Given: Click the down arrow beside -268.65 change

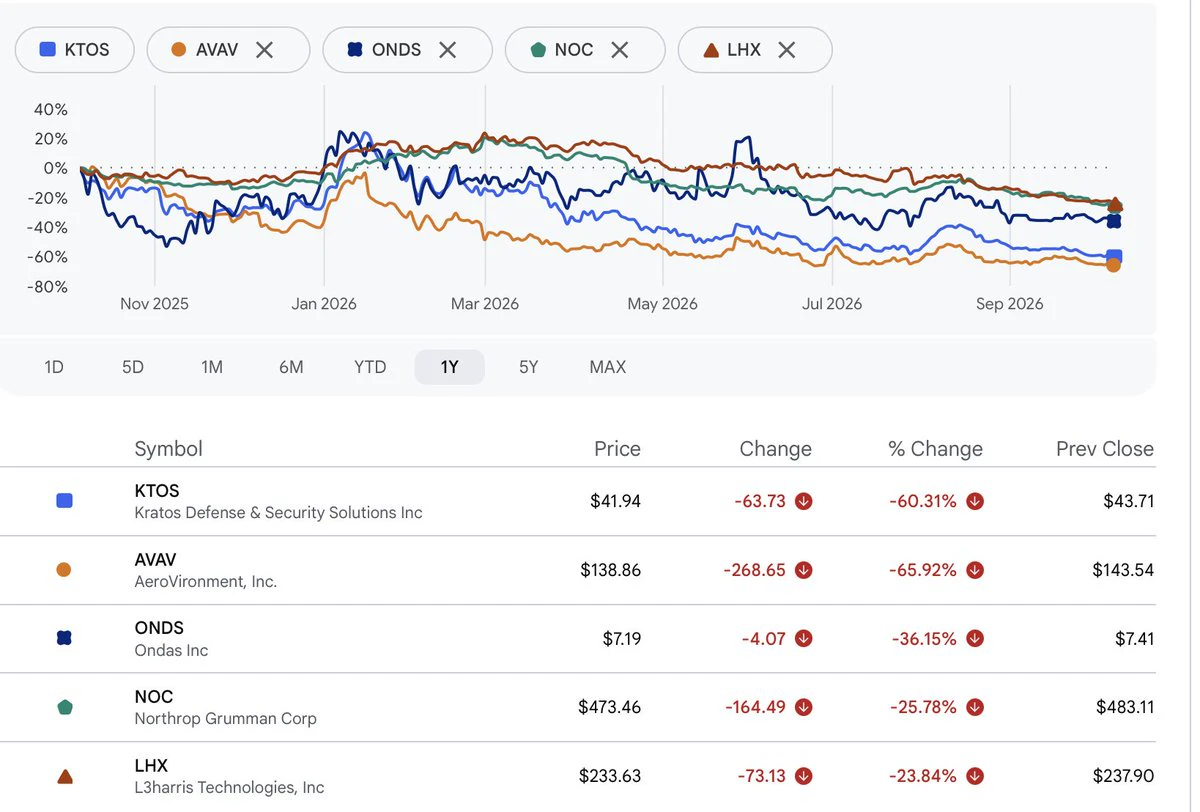Looking at the screenshot, I should click(803, 570).
